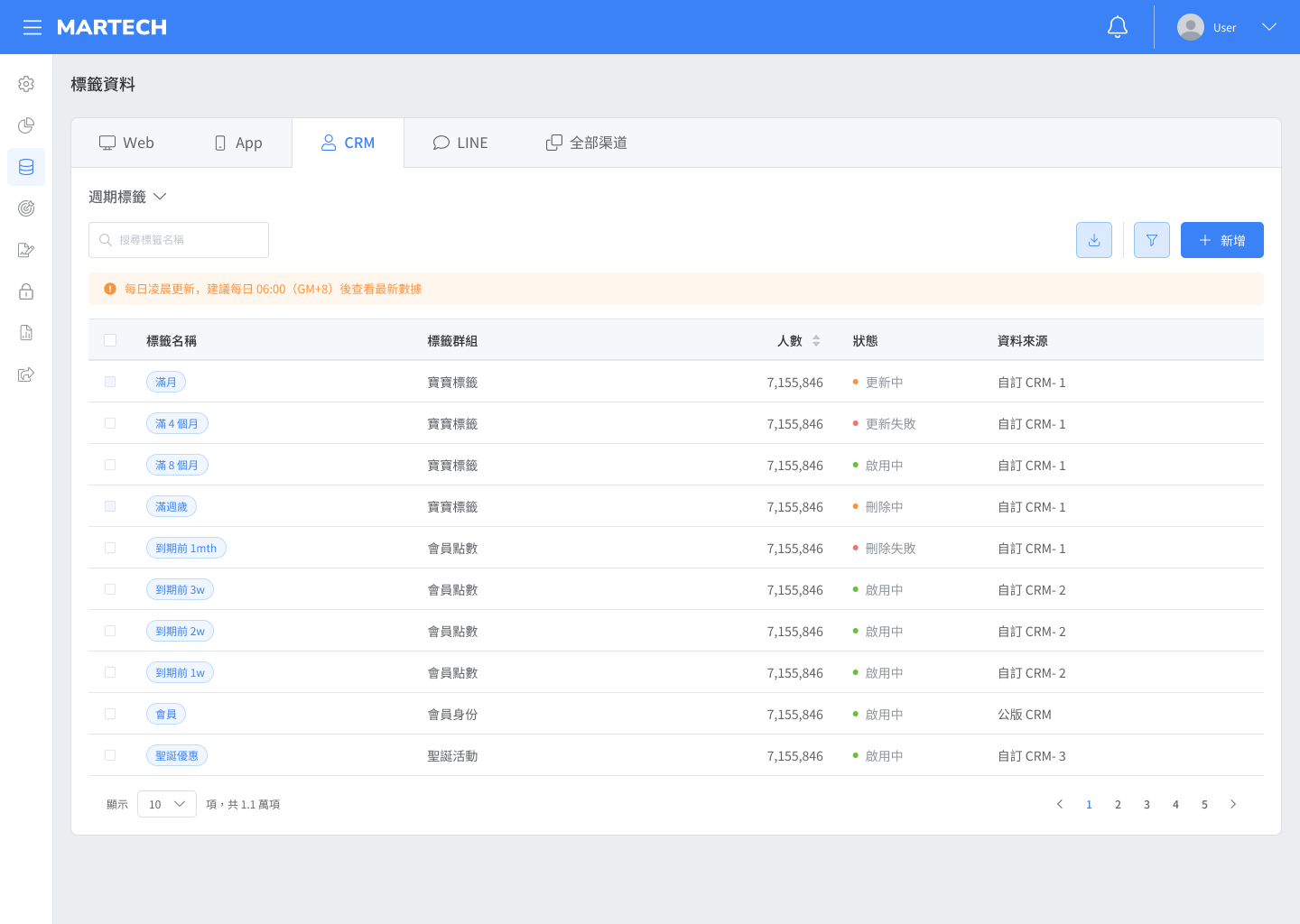The width and height of the screenshot is (1300, 924).
Task: Select the checkbox for 聖誕優惠 row
Action: coord(110,755)
